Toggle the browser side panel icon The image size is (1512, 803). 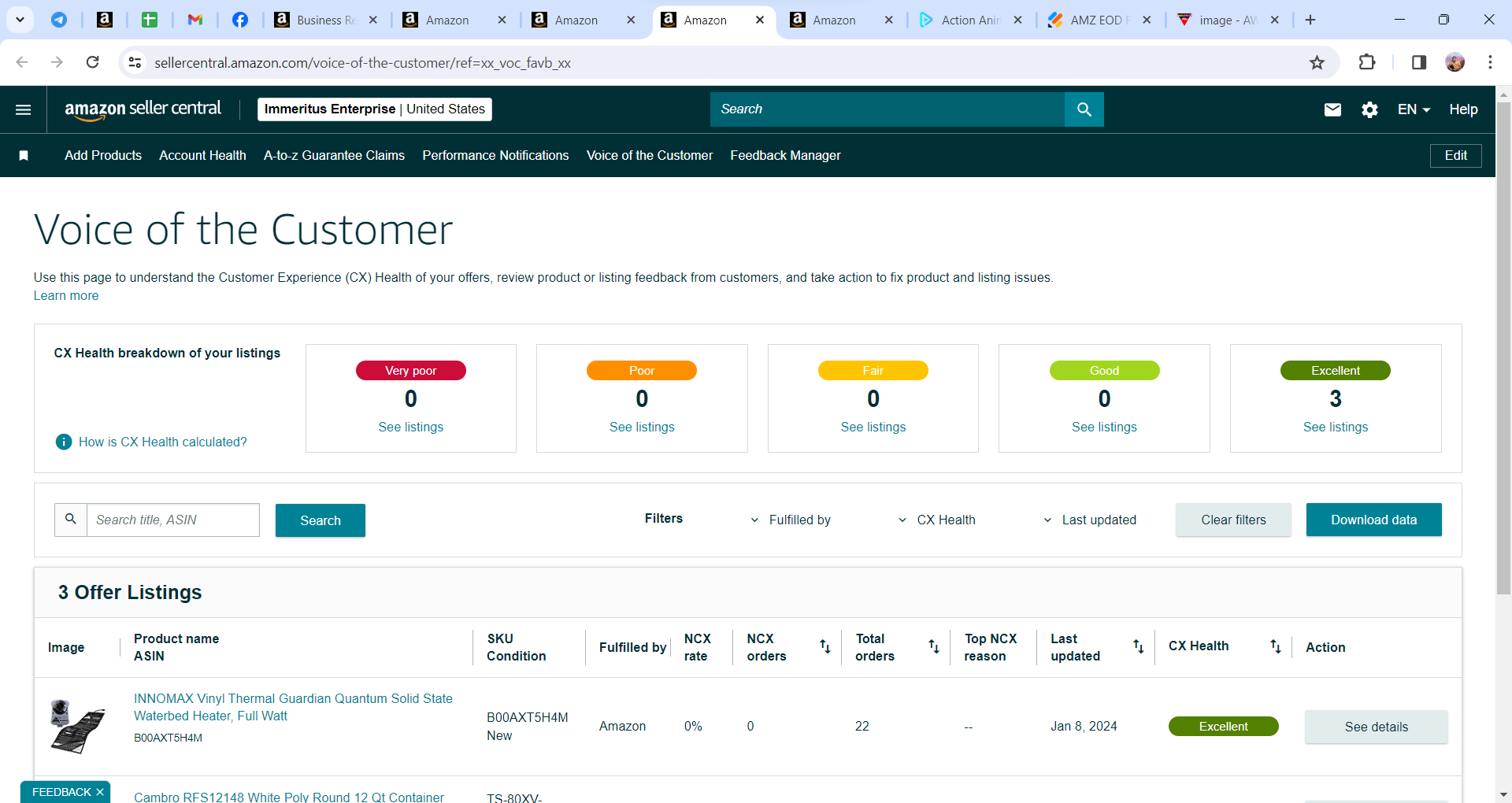(x=1418, y=62)
